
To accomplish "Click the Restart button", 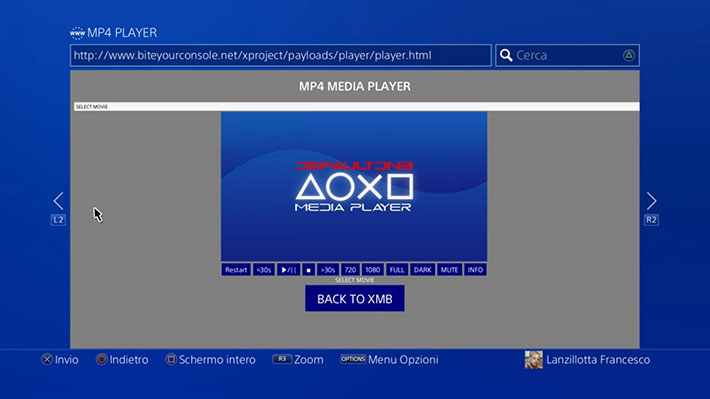I will tap(236, 270).
